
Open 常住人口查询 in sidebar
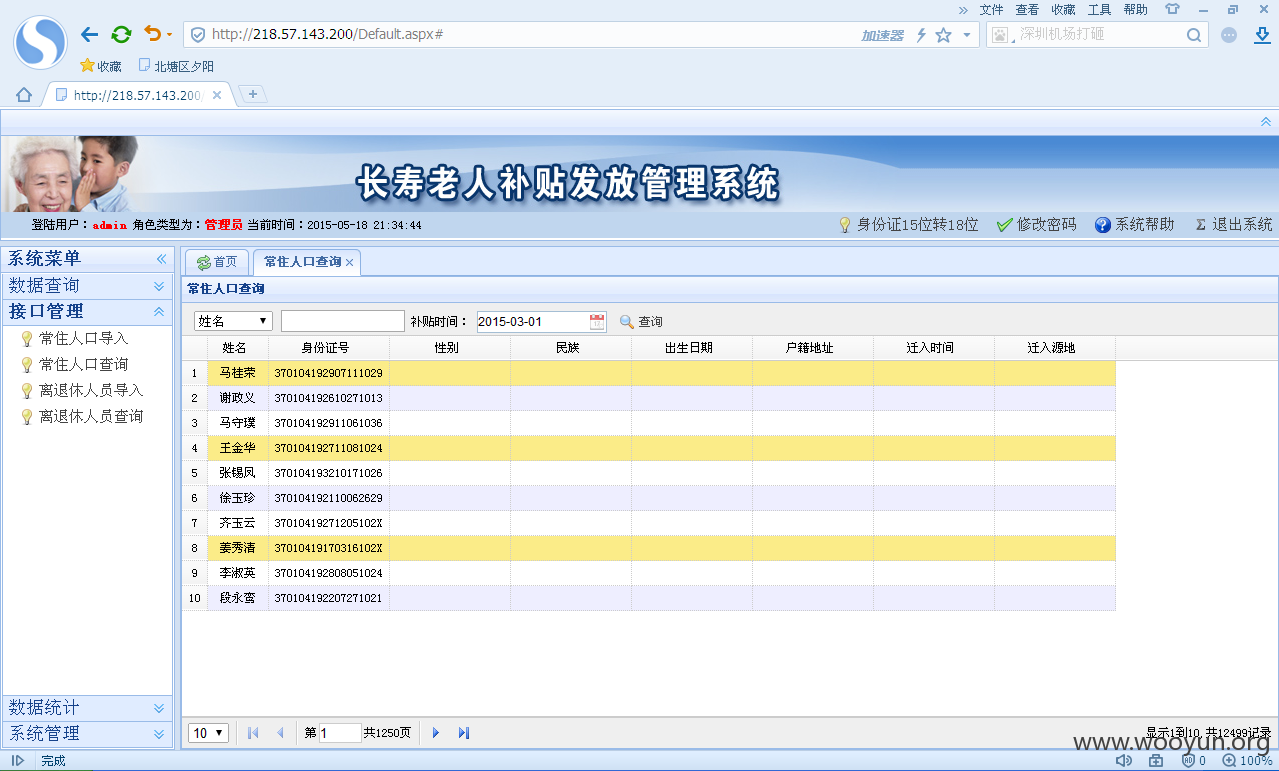click(84, 365)
